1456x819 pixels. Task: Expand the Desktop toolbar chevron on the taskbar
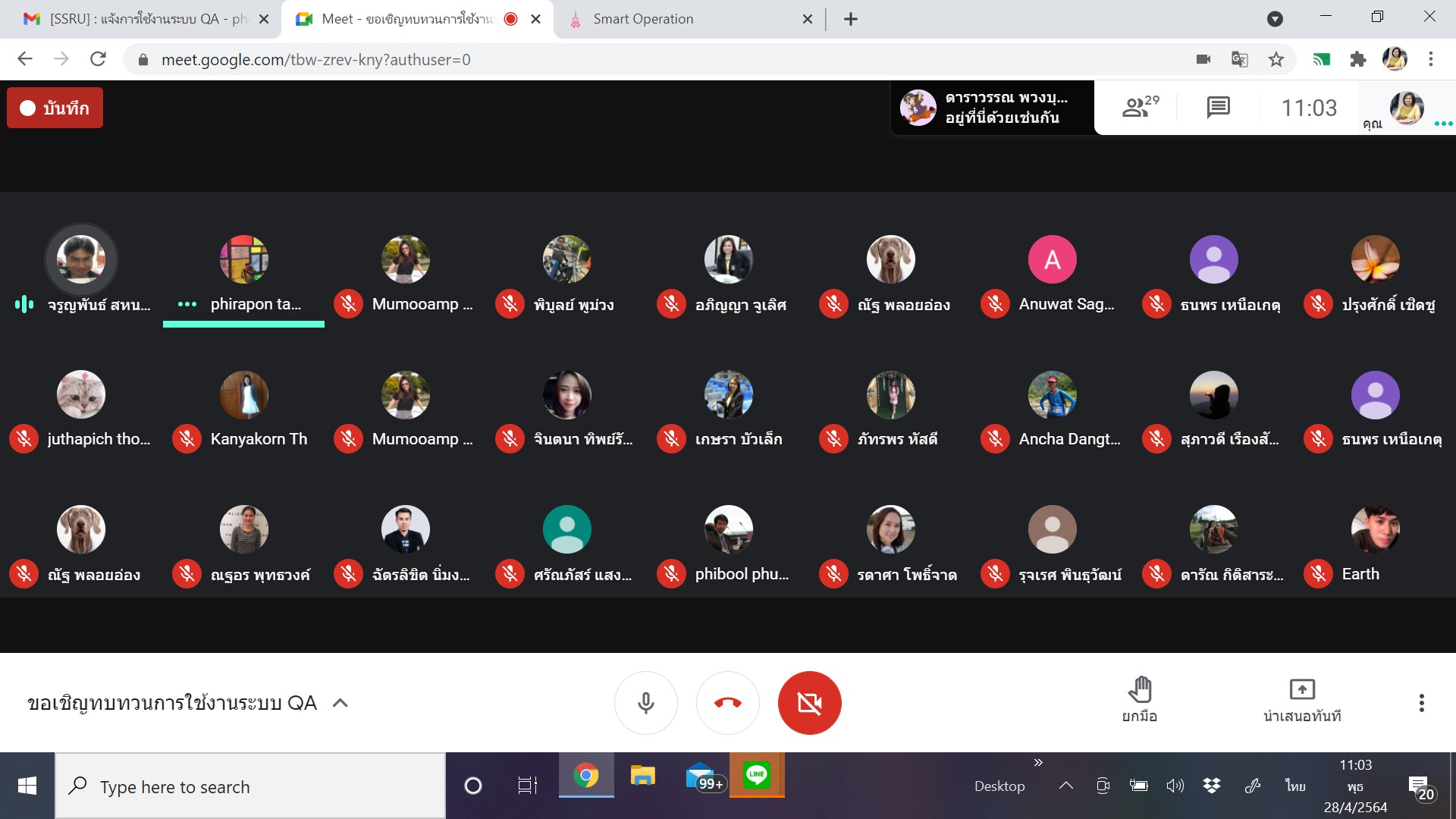point(1038,763)
